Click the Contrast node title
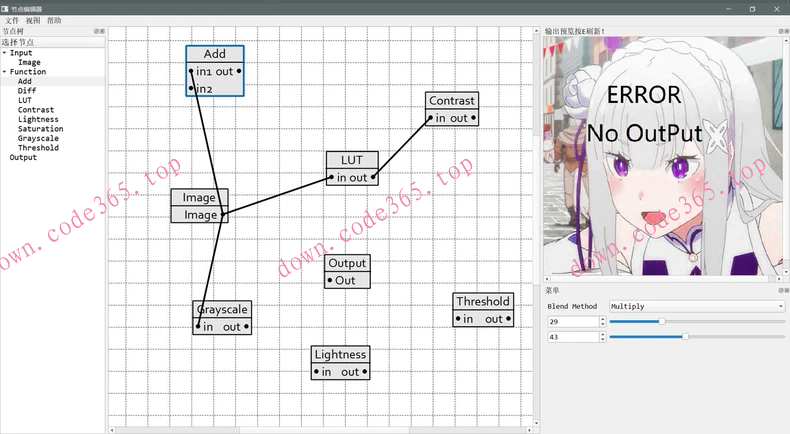 coord(452,101)
